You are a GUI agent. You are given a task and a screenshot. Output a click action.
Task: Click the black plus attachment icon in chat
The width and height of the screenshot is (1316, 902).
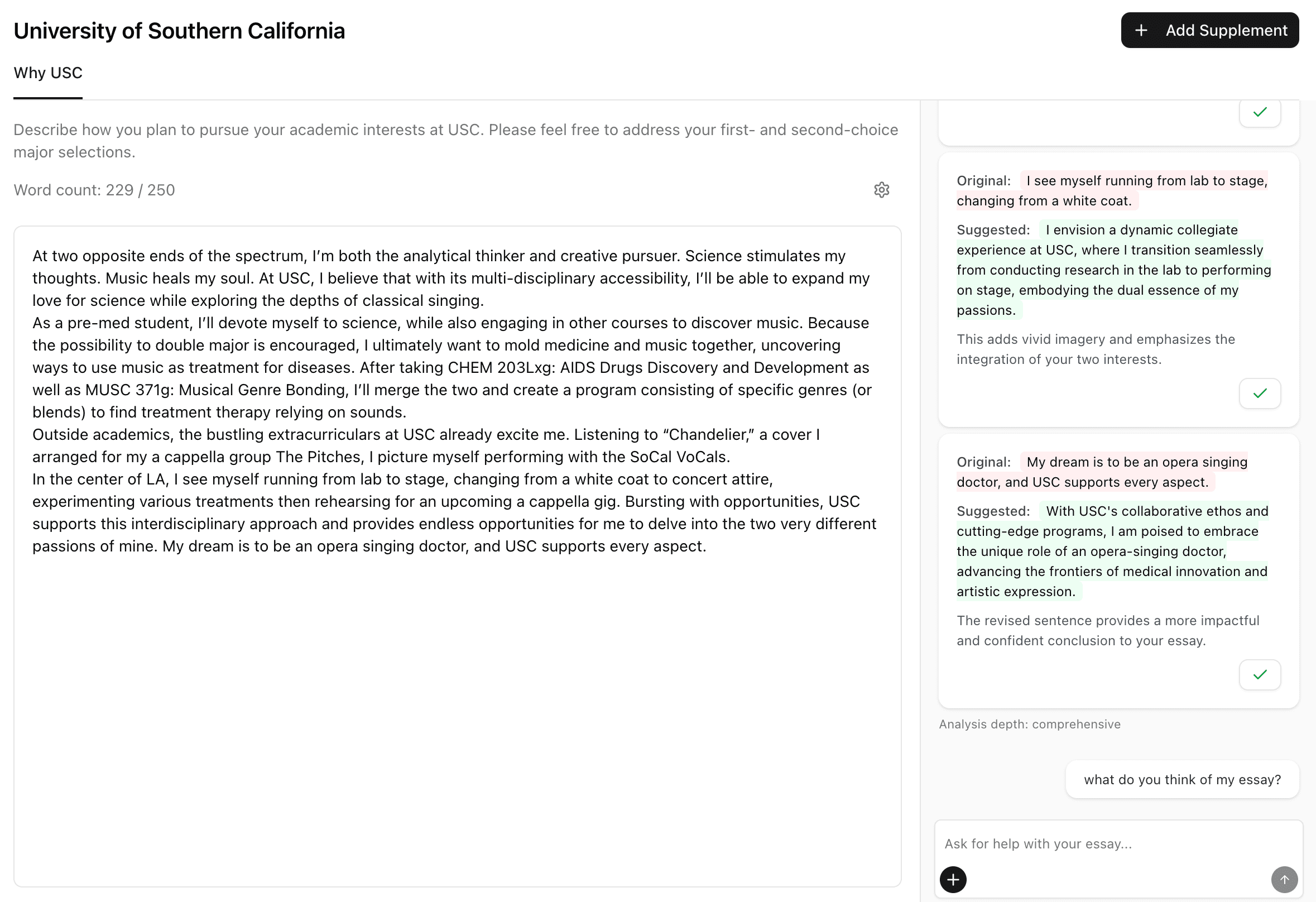point(953,879)
